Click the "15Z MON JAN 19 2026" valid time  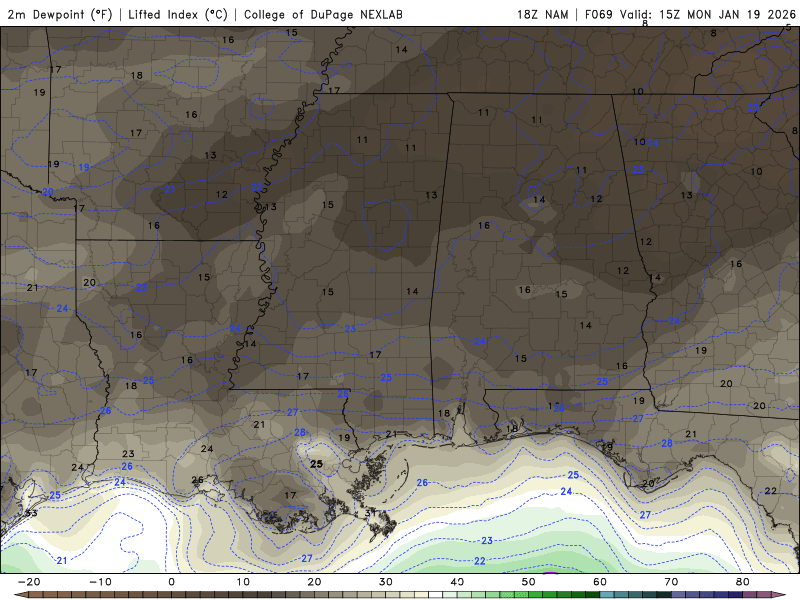[728, 14]
